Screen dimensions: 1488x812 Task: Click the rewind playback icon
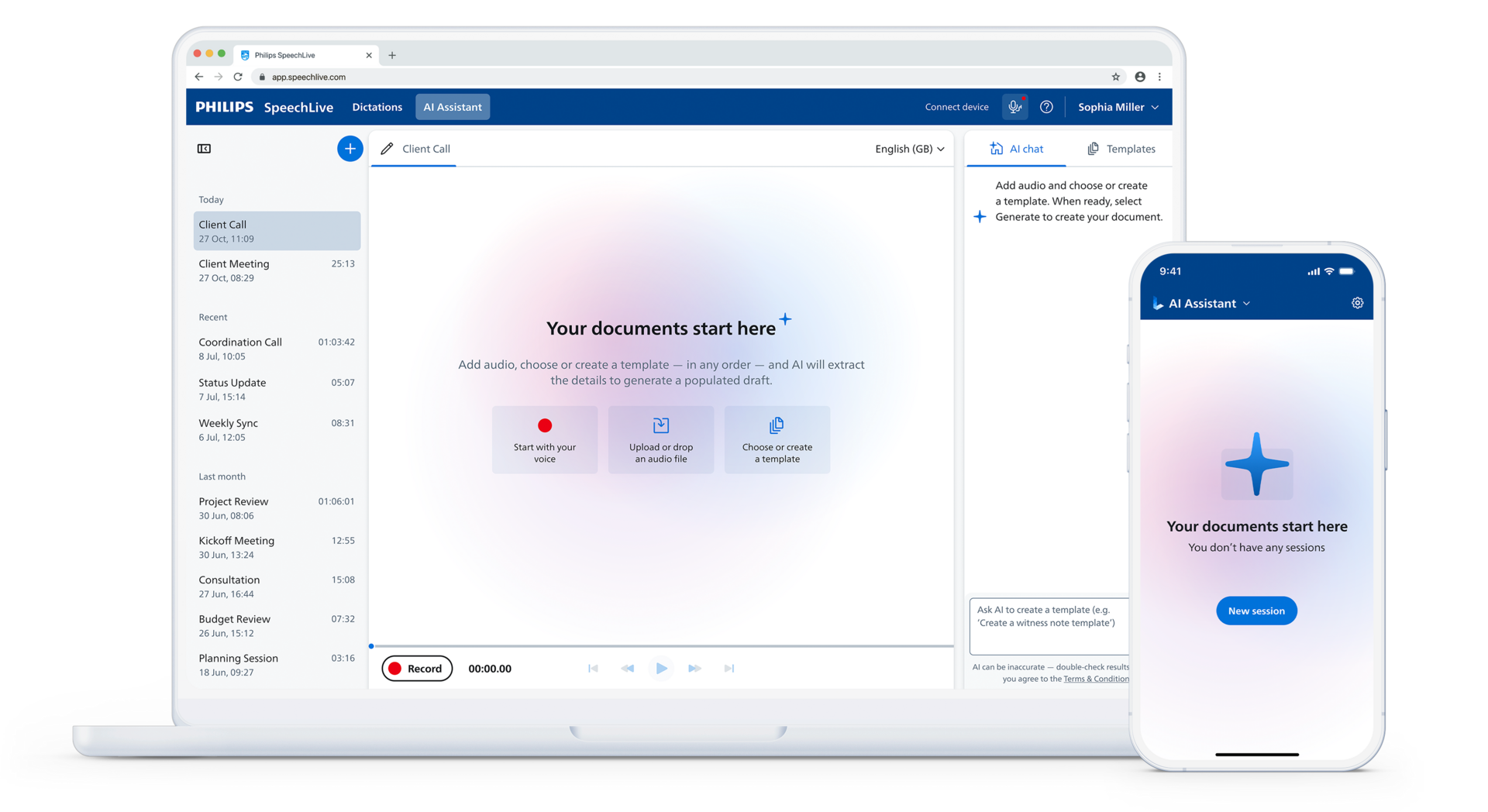coord(627,668)
